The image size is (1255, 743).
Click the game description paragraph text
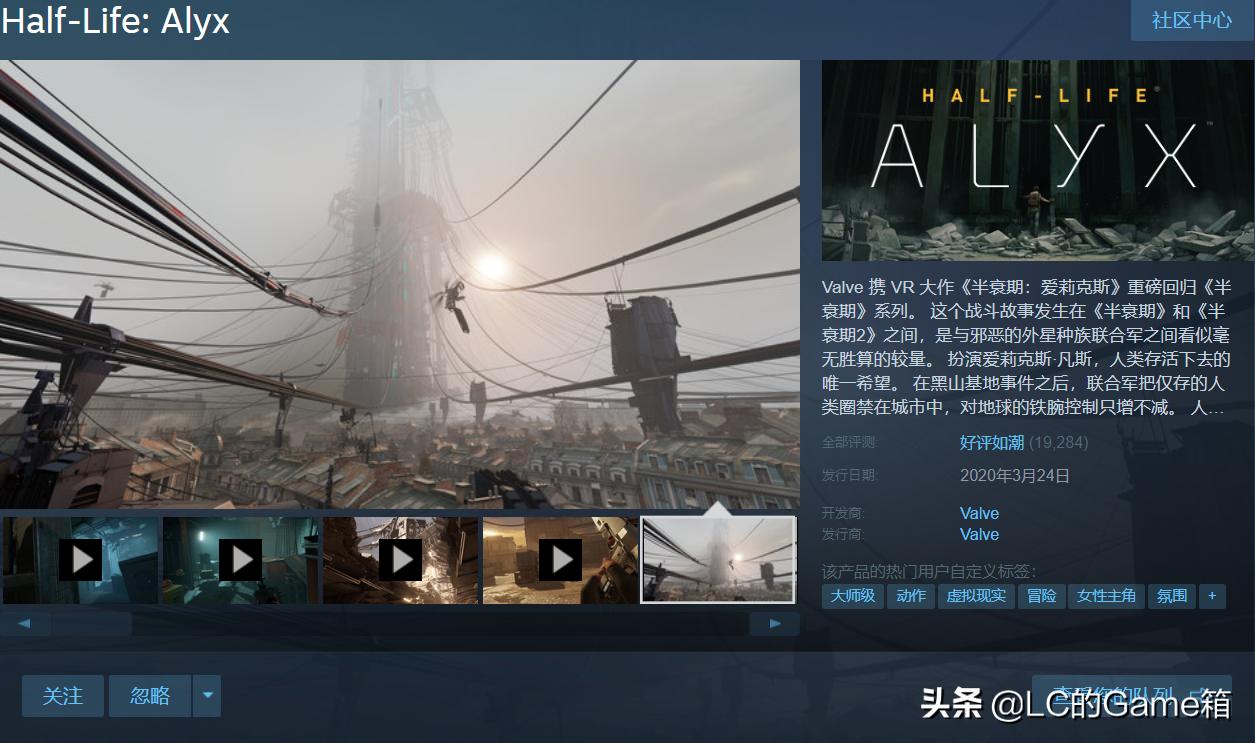pos(1026,347)
